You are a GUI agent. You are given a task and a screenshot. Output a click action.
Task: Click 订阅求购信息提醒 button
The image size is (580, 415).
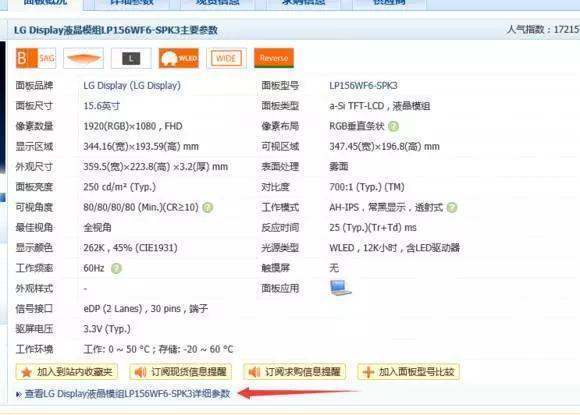click(294, 372)
